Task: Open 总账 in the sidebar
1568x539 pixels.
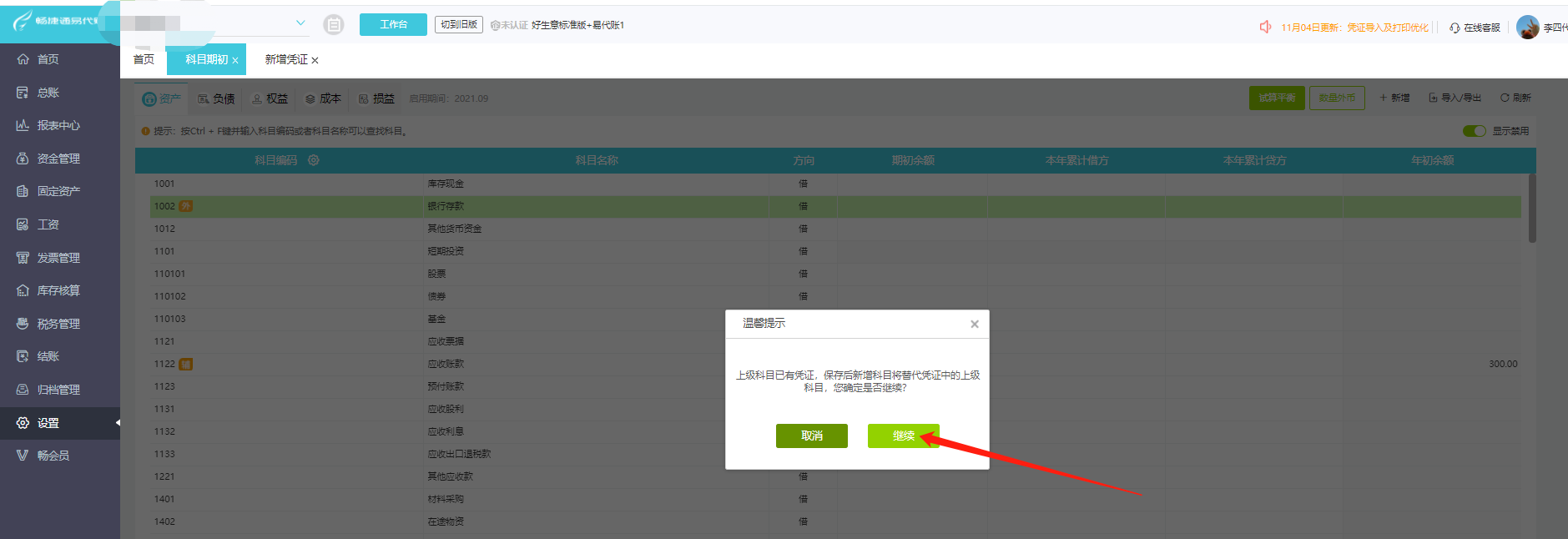Action: (x=48, y=93)
